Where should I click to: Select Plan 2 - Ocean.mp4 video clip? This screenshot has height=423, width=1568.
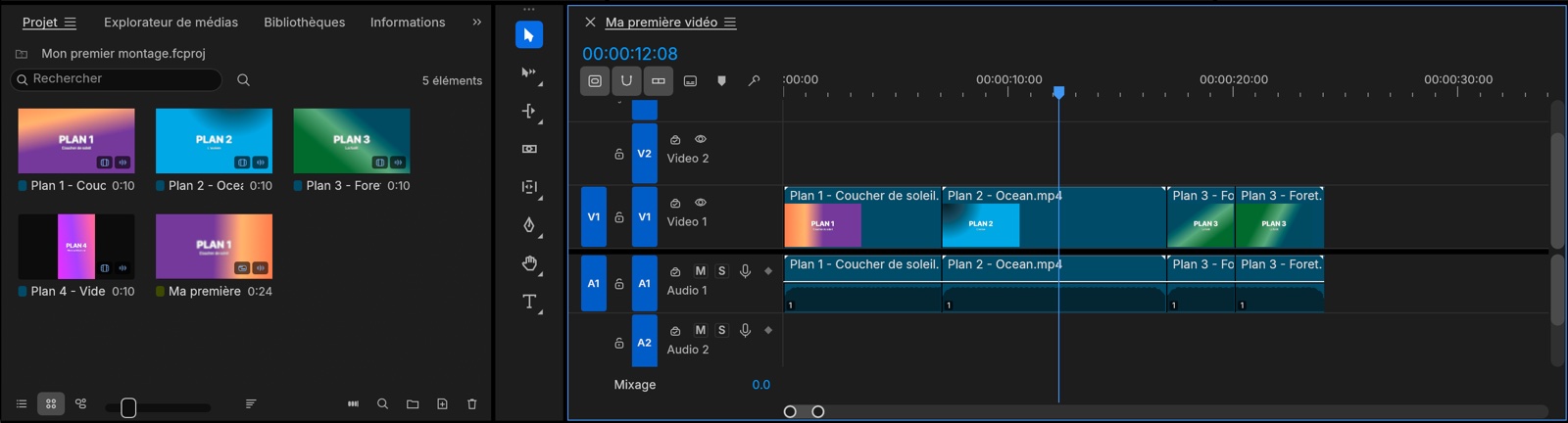pyautogui.click(x=1053, y=217)
